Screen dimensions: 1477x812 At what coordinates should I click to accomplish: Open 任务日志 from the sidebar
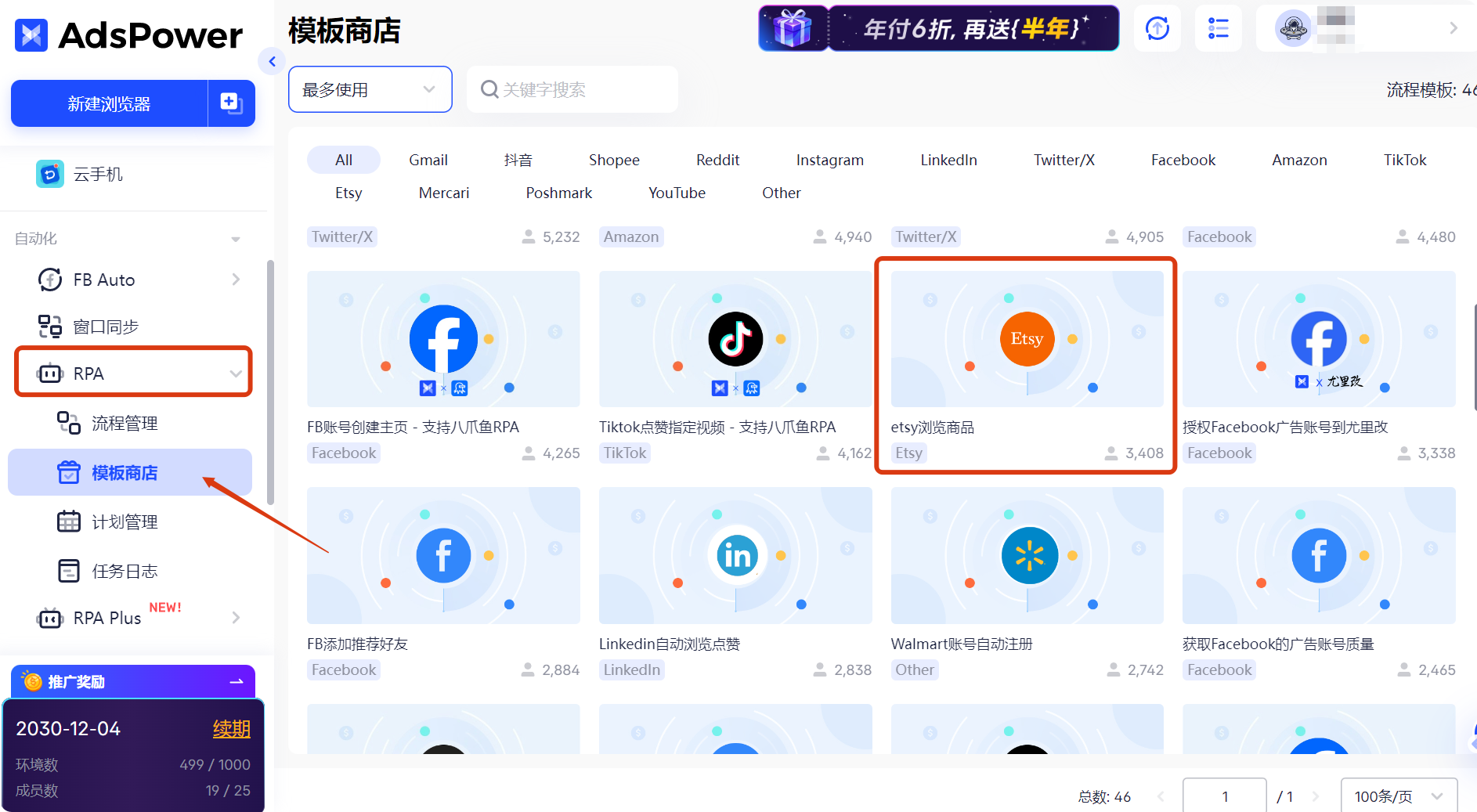pyautogui.click(x=125, y=571)
